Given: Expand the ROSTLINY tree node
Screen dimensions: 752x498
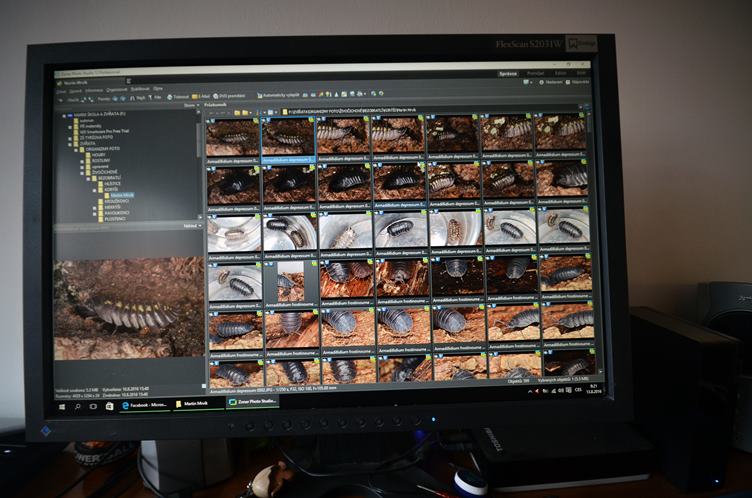Looking at the screenshot, I should [82, 162].
